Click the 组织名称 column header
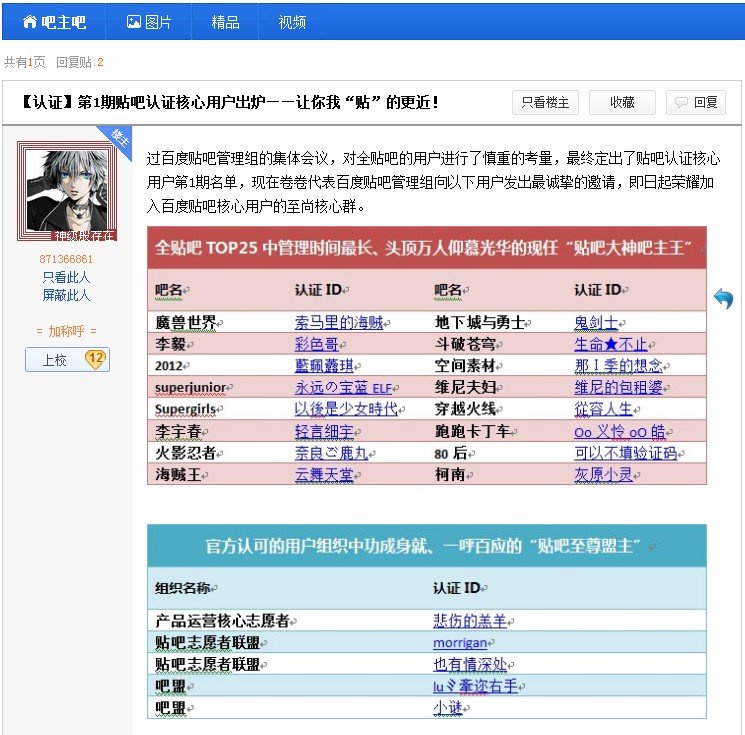 point(182,588)
